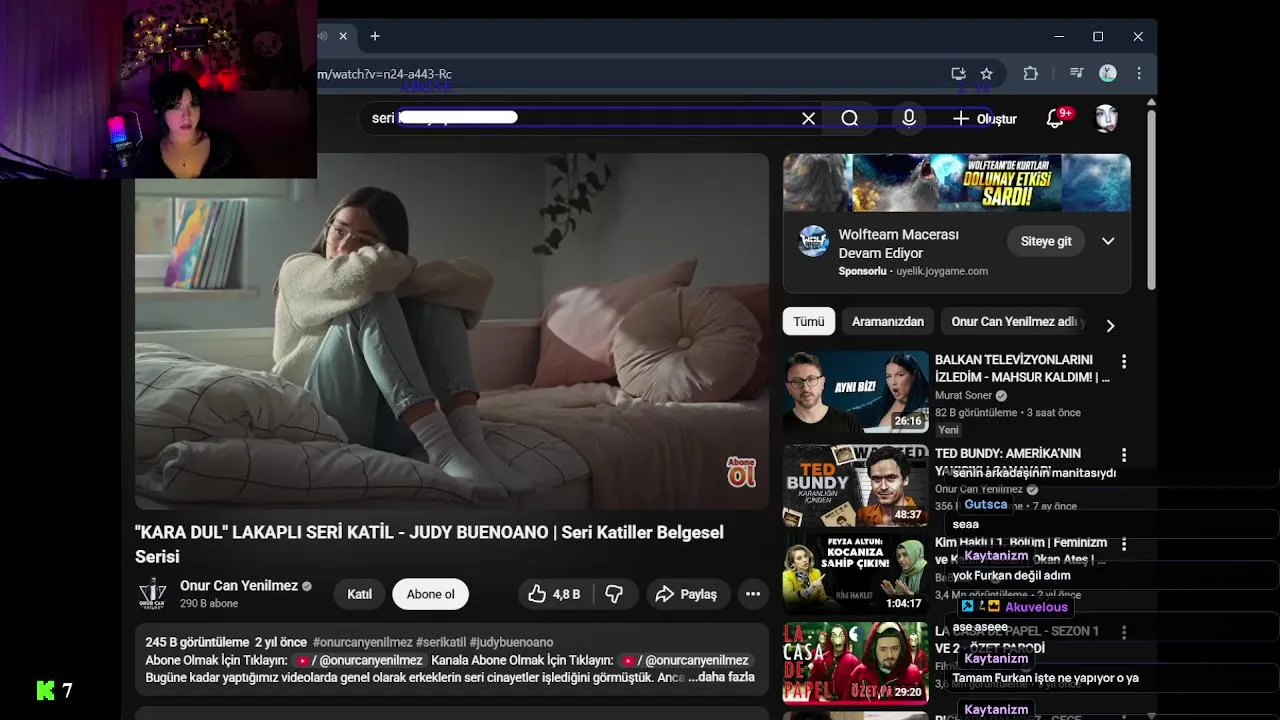This screenshot has width=1280, height=720.
Task: Open the YouTube account avatar menu
Action: (x=1106, y=118)
